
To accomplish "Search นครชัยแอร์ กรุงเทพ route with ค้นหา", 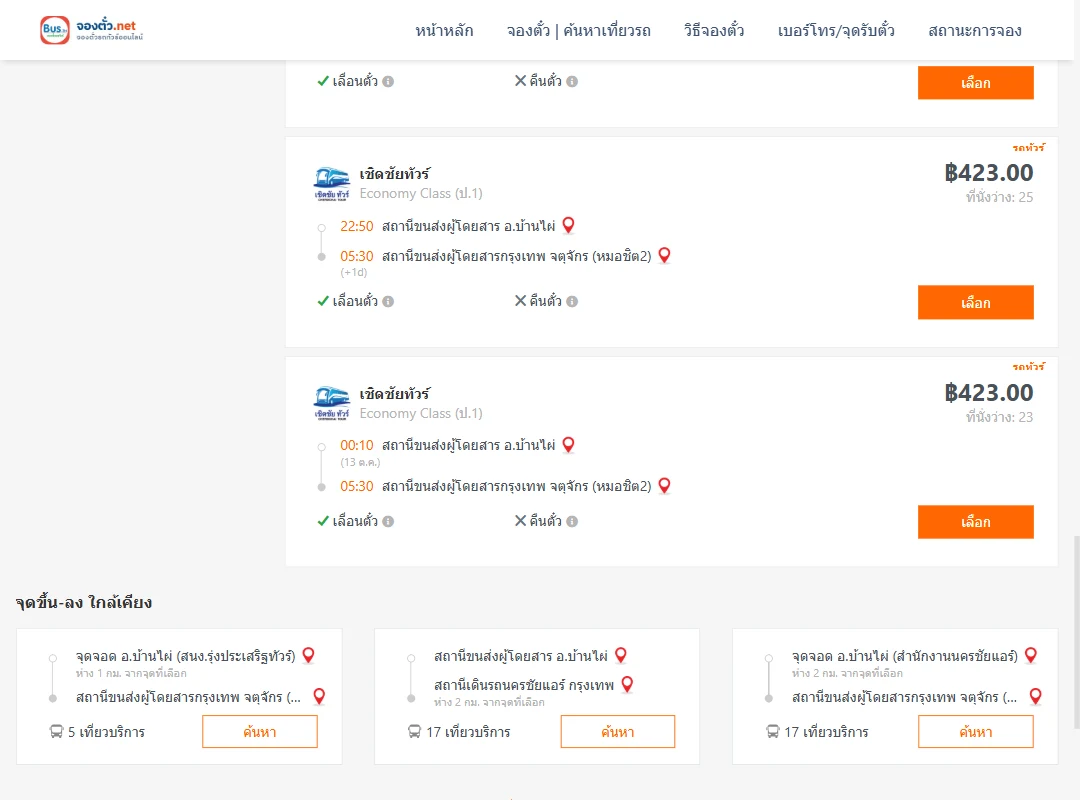I will (x=618, y=732).
